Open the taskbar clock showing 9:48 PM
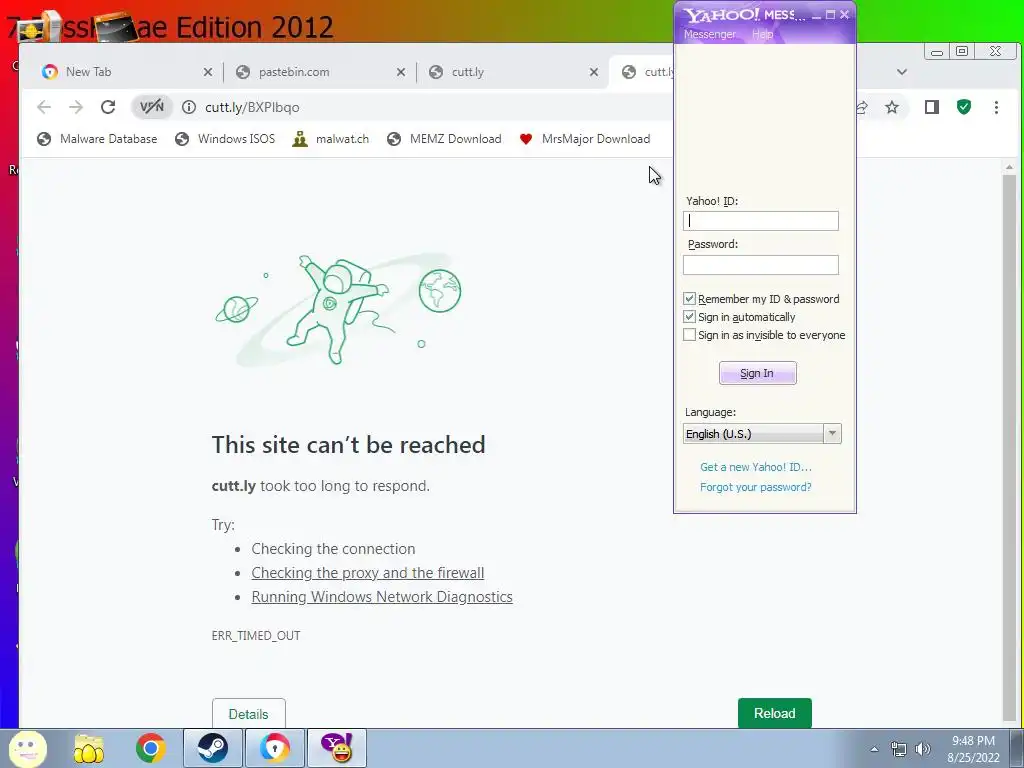The image size is (1024, 768). coord(973,749)
